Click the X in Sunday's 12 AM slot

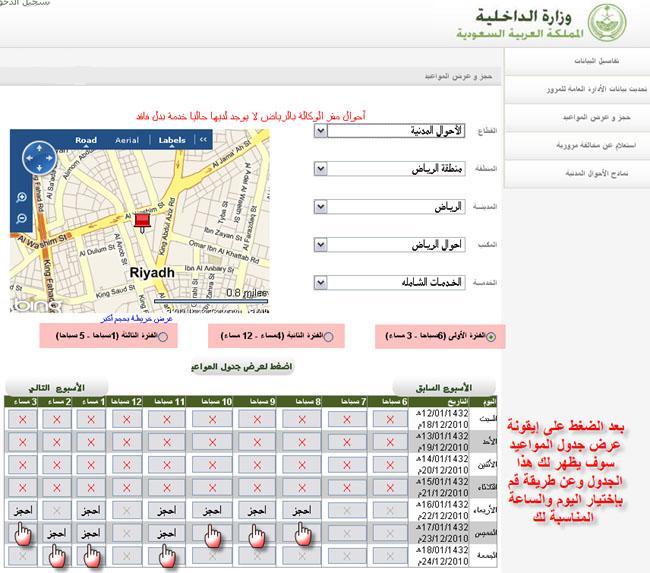point(126,442)
